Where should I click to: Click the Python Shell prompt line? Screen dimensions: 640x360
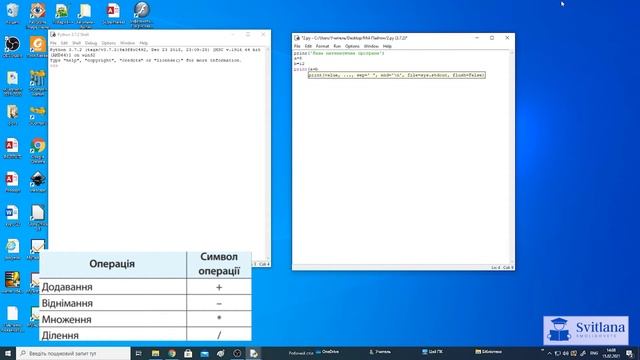tap(54, 66)
